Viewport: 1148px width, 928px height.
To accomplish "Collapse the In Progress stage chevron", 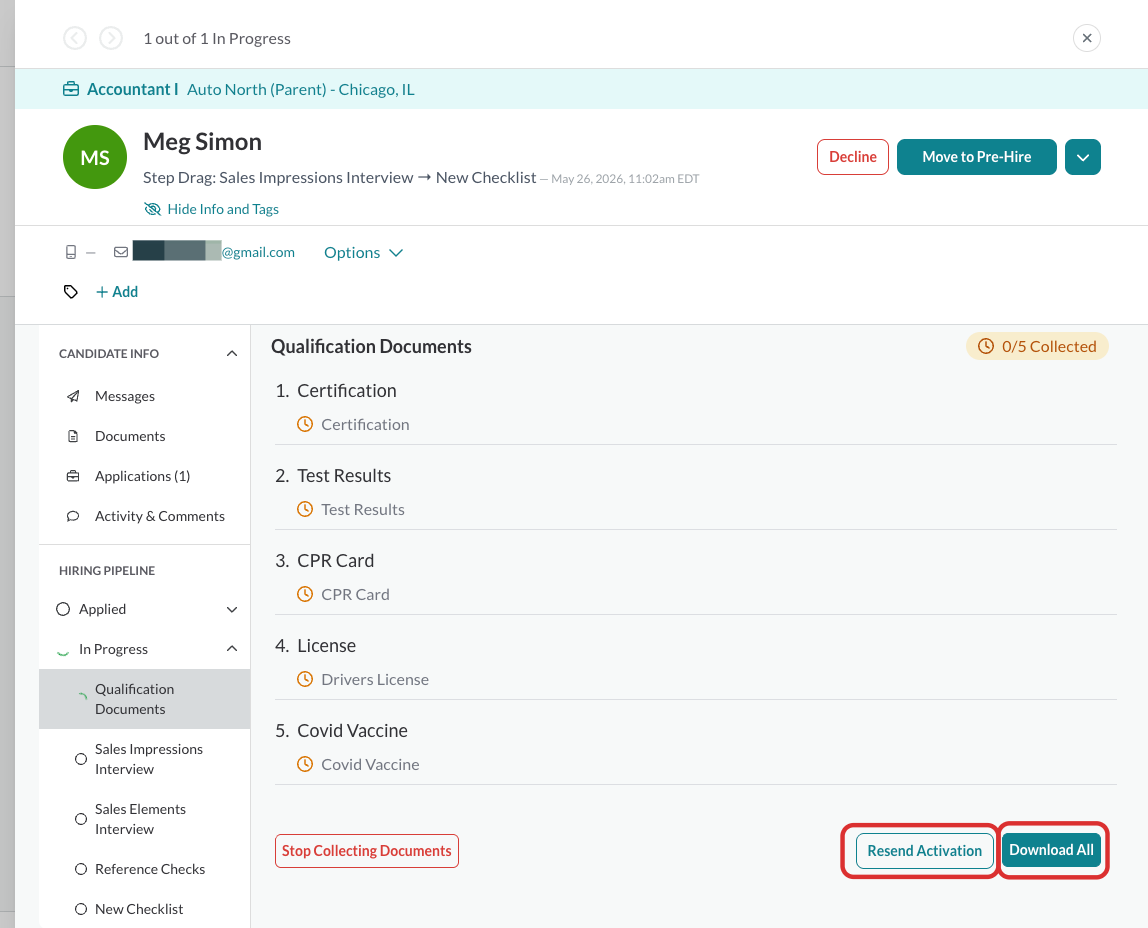I will (x=231, y=648).
